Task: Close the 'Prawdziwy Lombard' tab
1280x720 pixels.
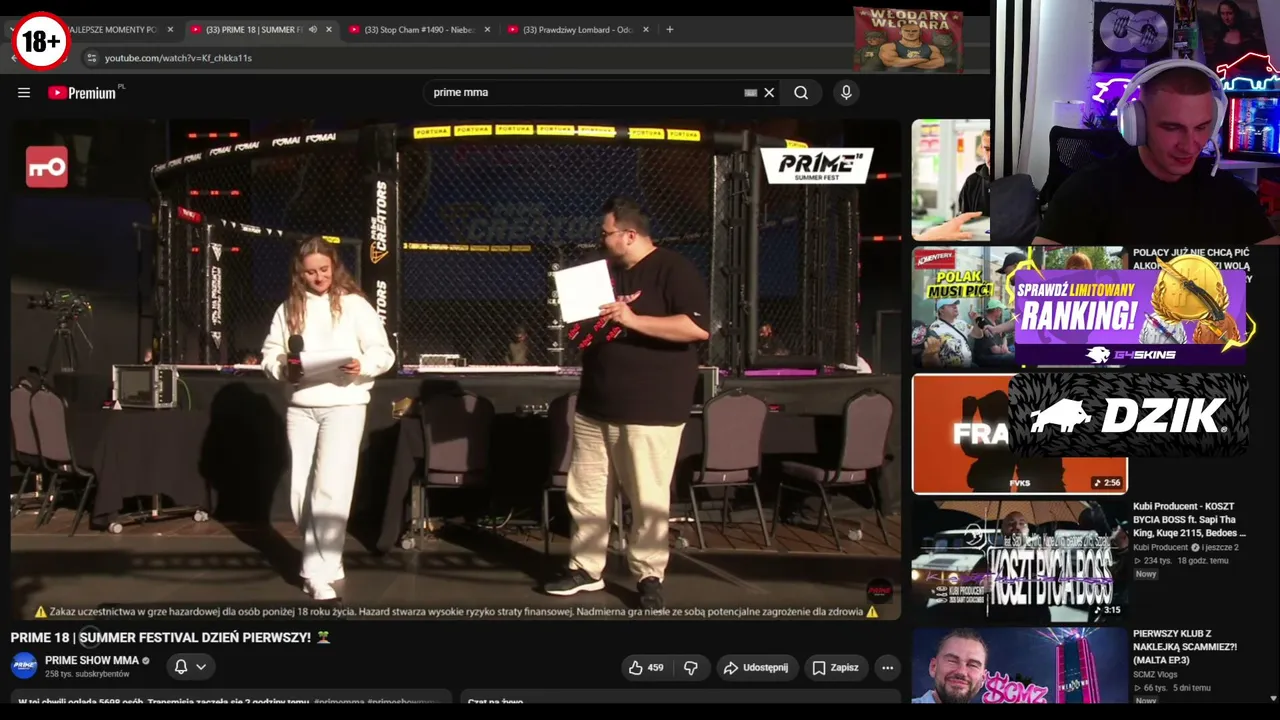Action: 645,30
